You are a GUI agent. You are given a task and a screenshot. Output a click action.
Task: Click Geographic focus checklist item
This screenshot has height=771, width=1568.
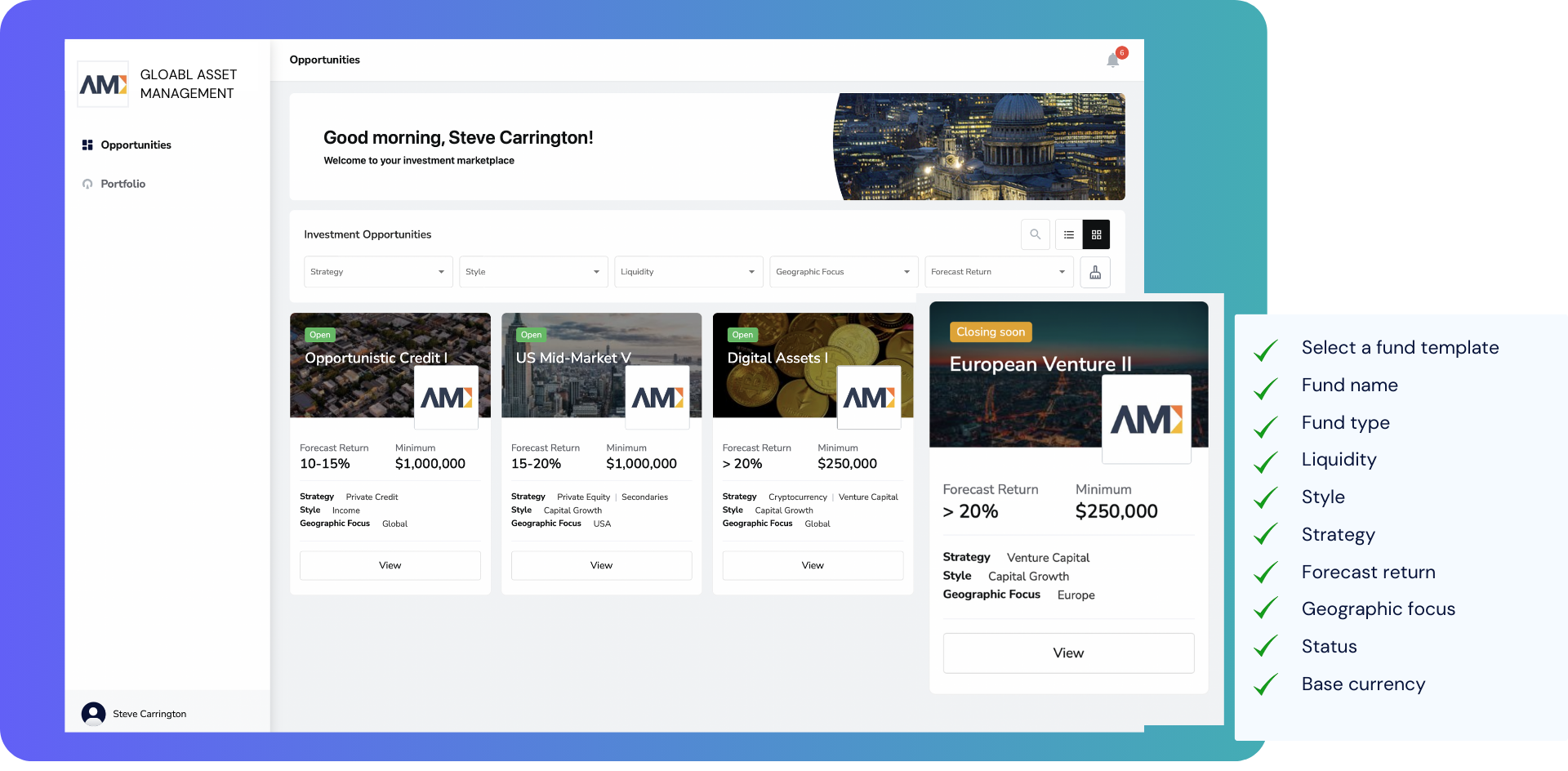pos(1378,609)
